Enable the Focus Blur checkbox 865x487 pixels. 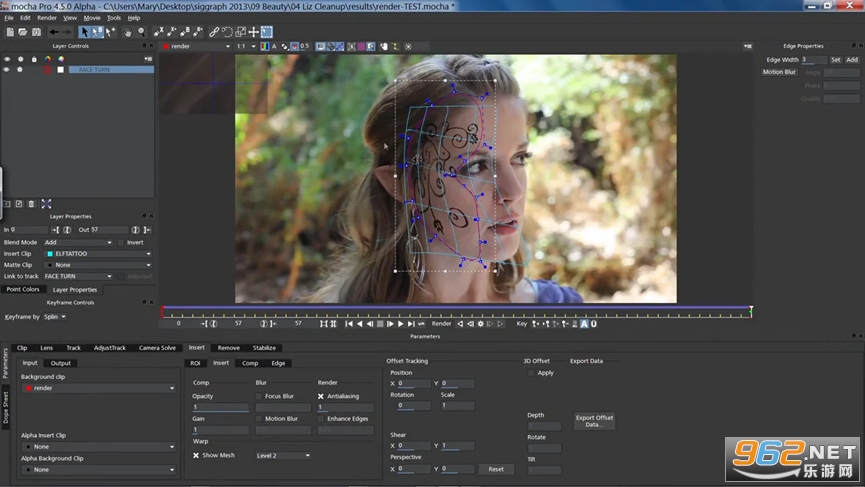coord(259,396)
